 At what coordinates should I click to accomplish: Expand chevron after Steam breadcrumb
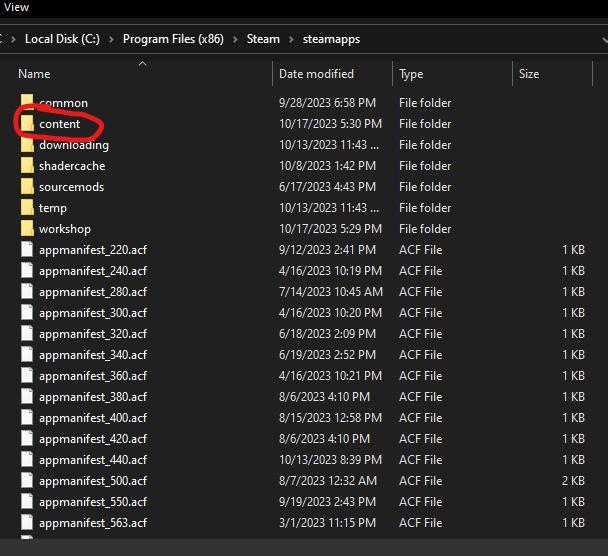291,40
